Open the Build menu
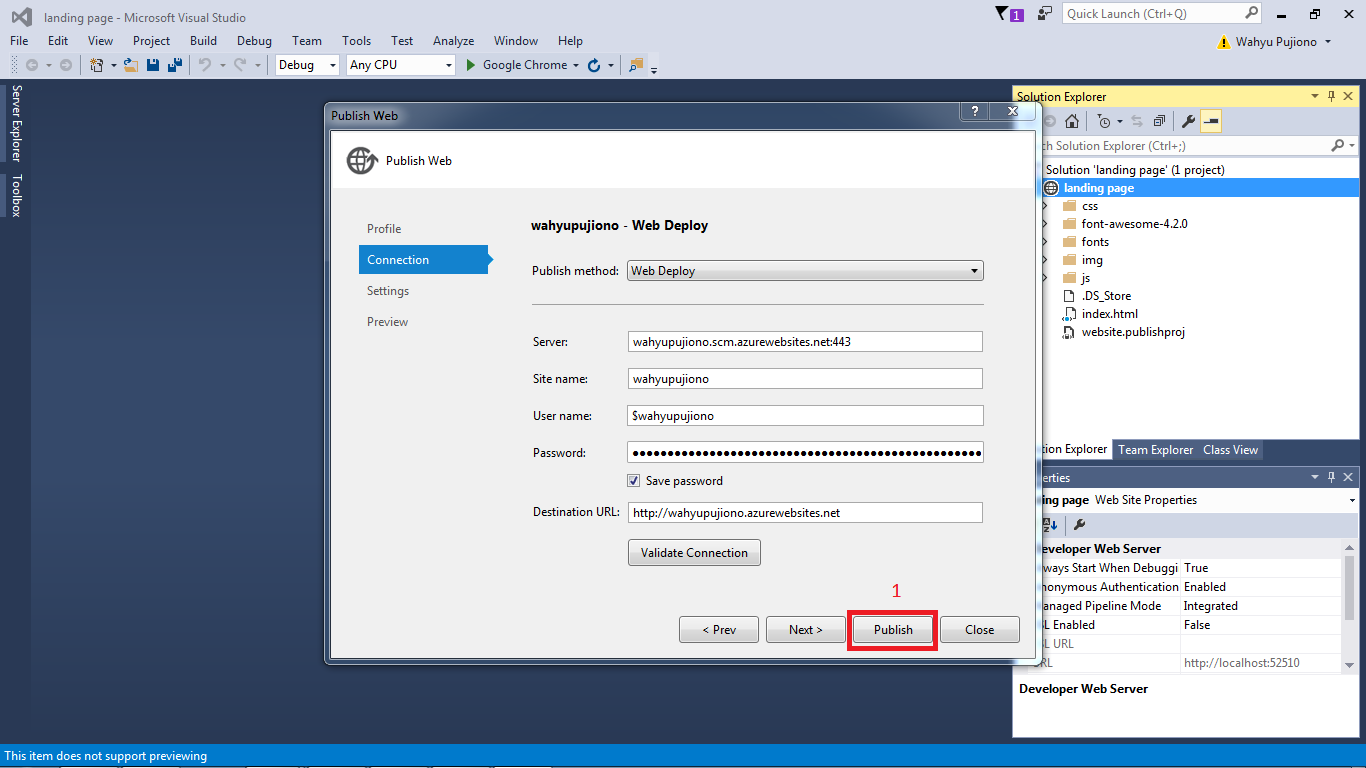The width and height of the screenshot is (1366, 768). 203,41
